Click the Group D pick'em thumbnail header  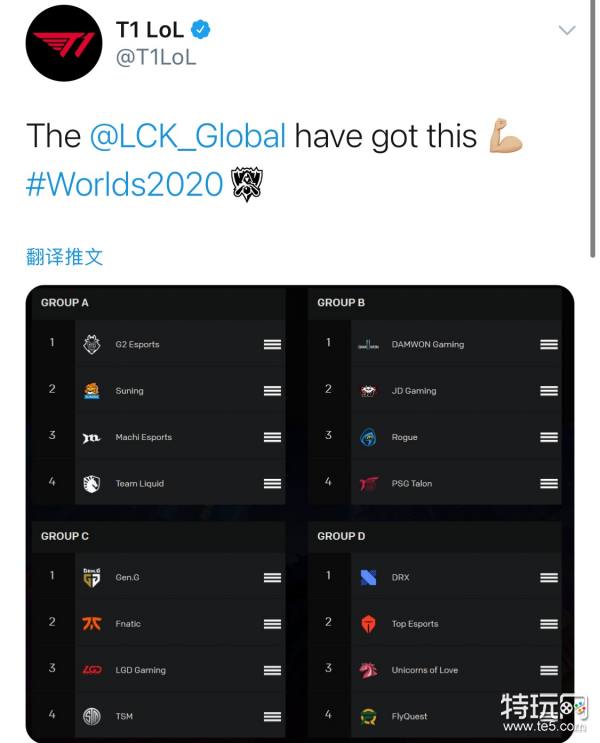(341, 536)
